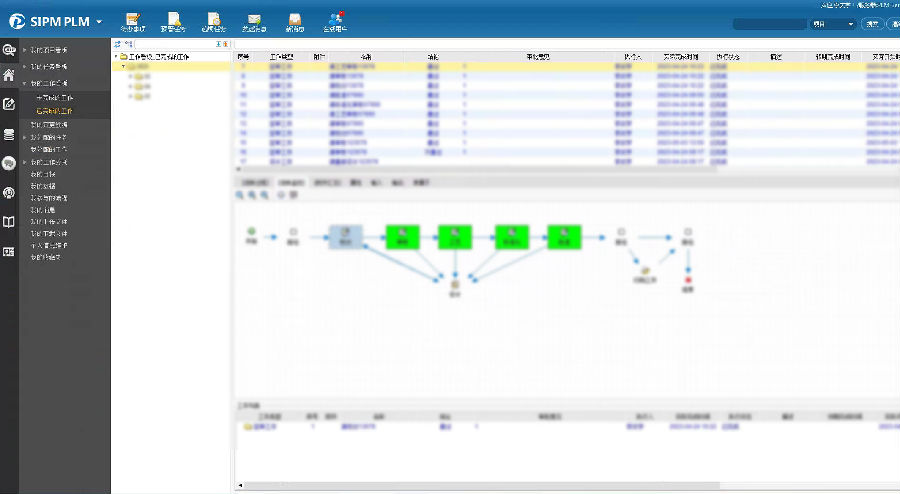The height and width of the screenshot is (494, 900).
Task: Expand the second subfolder under the highlighted folder
Action: click(x=131, y=86)
